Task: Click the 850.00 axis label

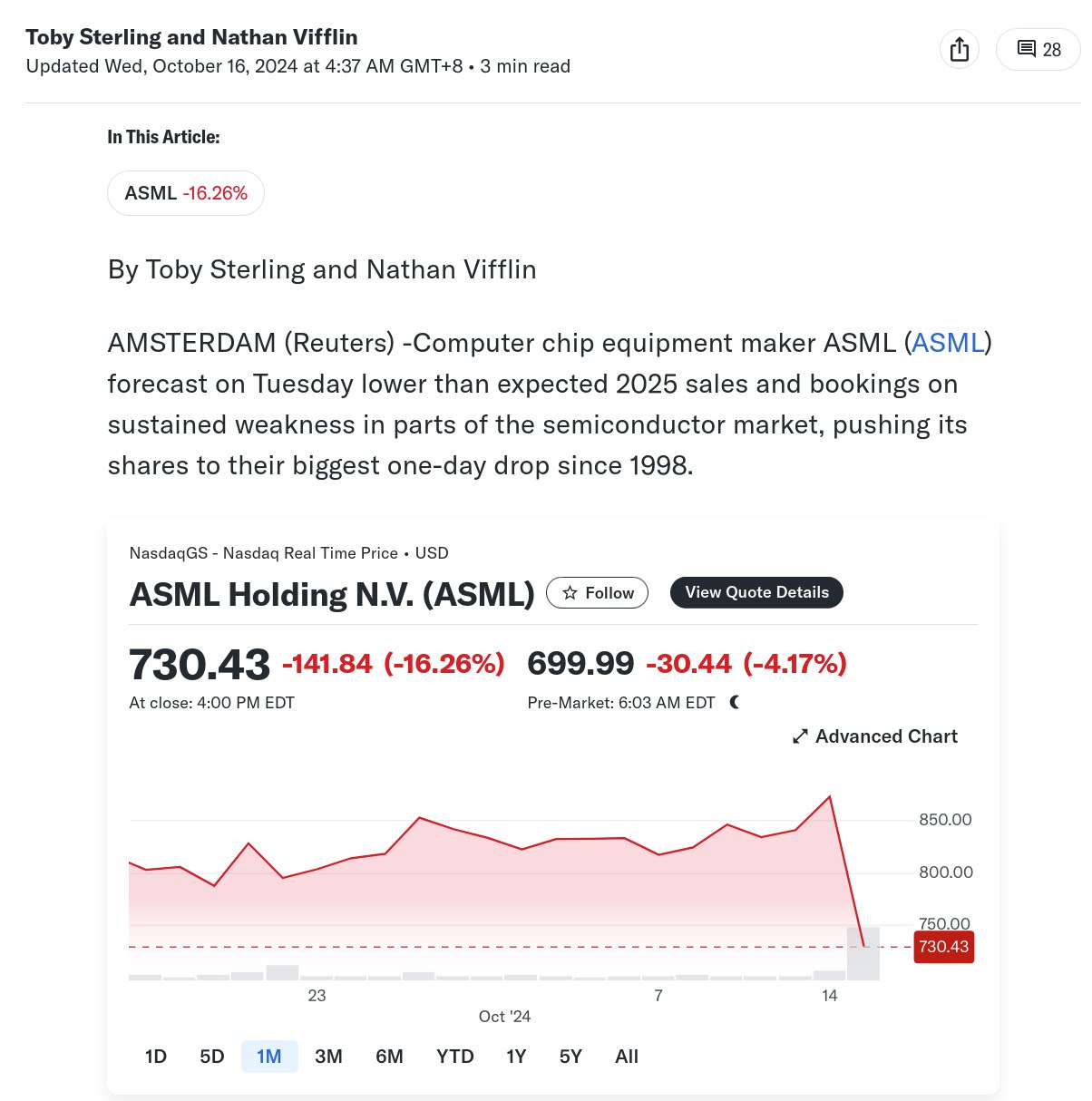Action: tap(945, 820)
